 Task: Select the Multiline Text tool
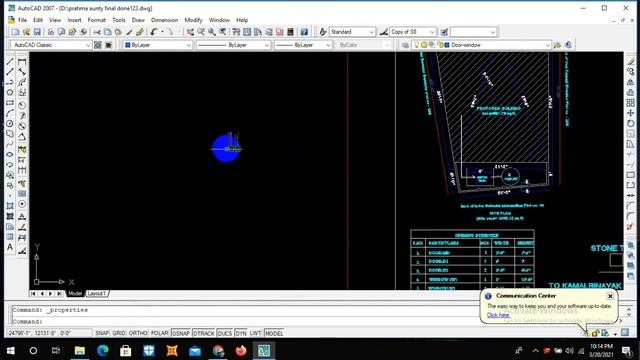(10, 247)
